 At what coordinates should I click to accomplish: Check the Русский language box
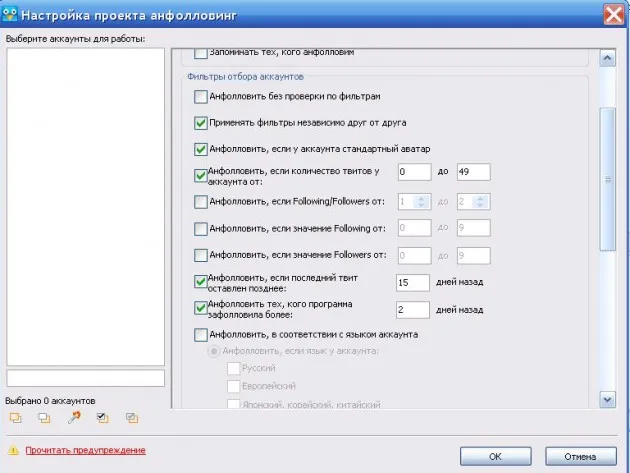tap(233, 368)
